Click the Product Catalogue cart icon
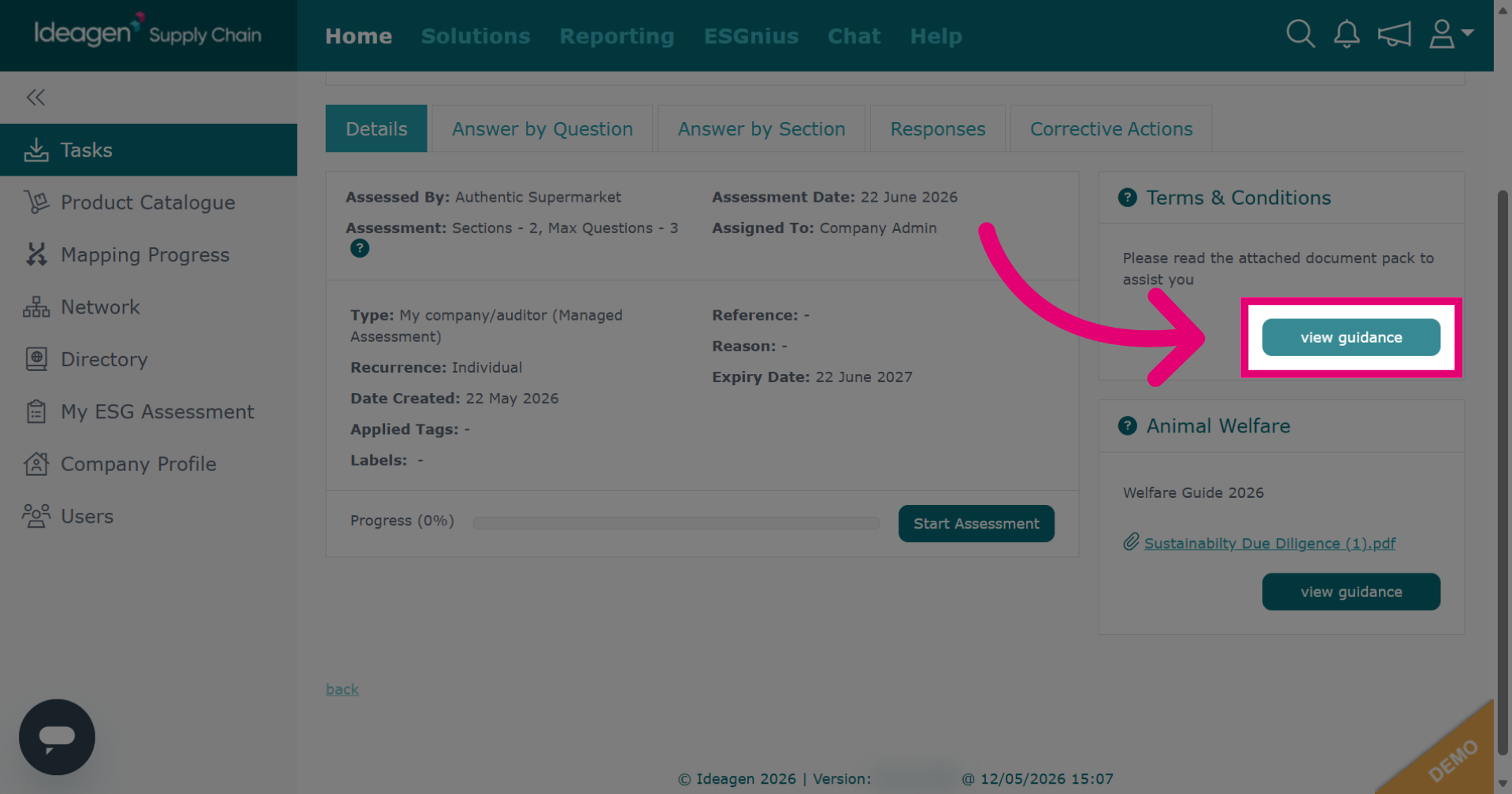This screenshot has height=794, width=1512. 36,202
